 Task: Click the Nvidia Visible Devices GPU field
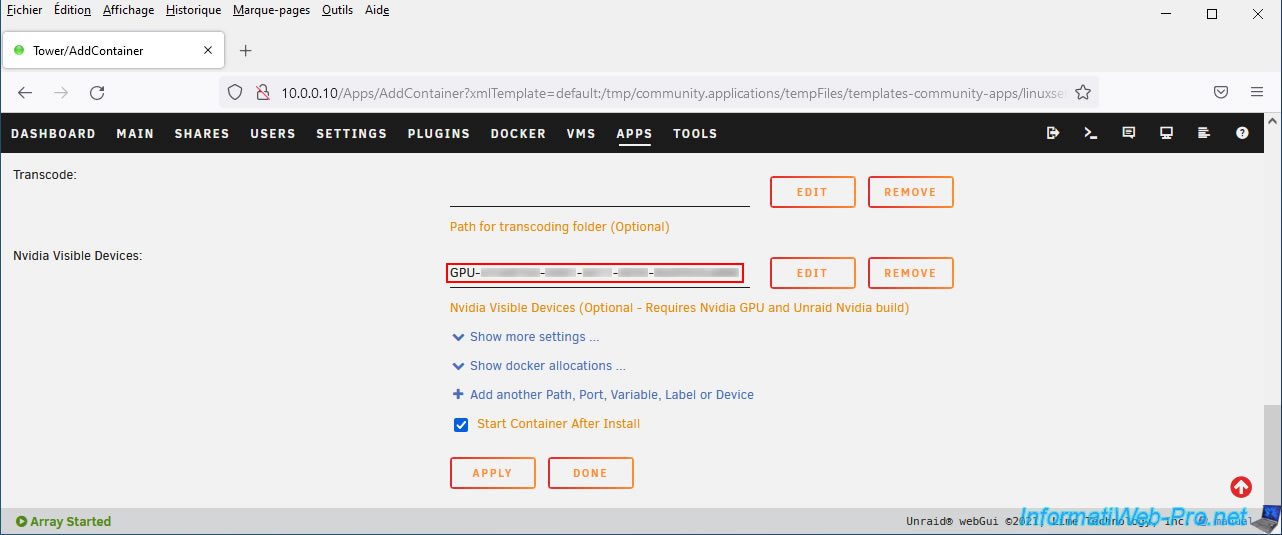coord(594,273)
